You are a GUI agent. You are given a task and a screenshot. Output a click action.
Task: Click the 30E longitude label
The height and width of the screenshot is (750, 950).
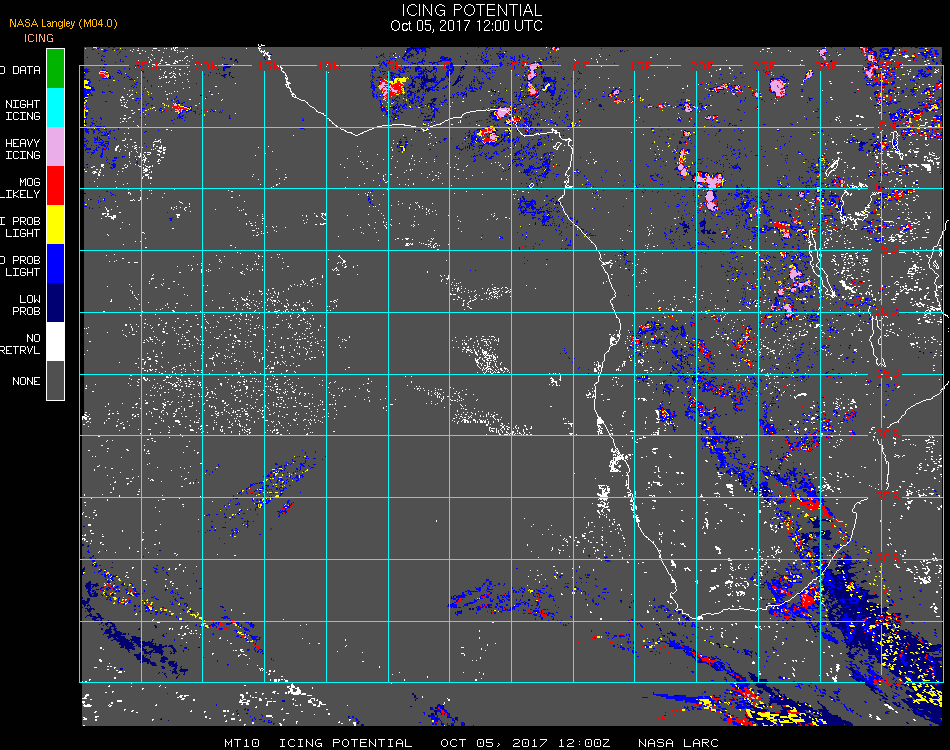click(x=826, y=65)
